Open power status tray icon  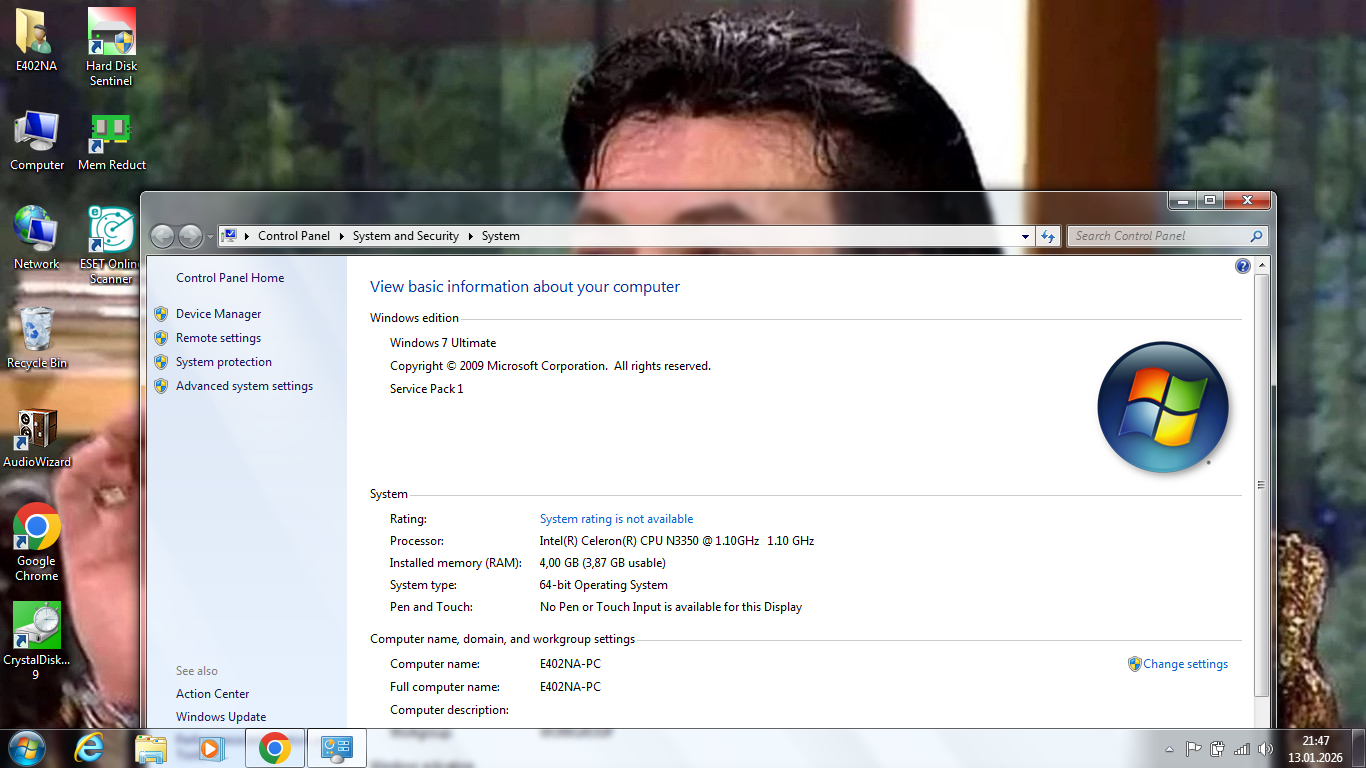coord(1218,749)
